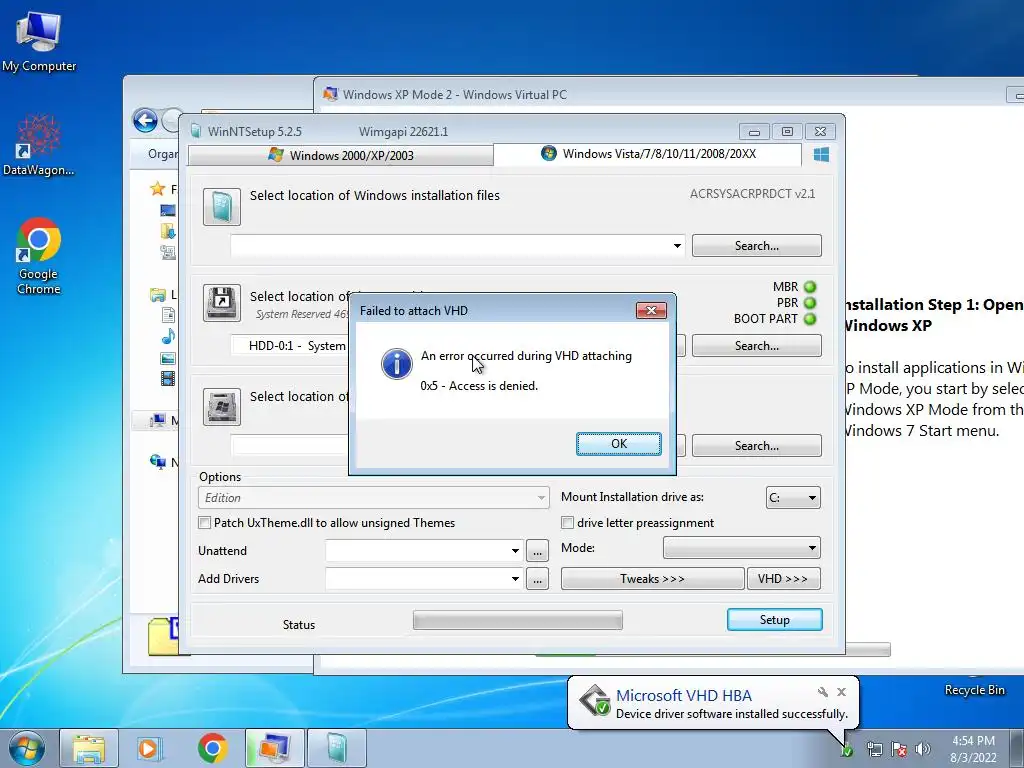Screen dimensions: 1024x768
Task: Open Windows Explorer from taskbar
Action: coord(89,748)
